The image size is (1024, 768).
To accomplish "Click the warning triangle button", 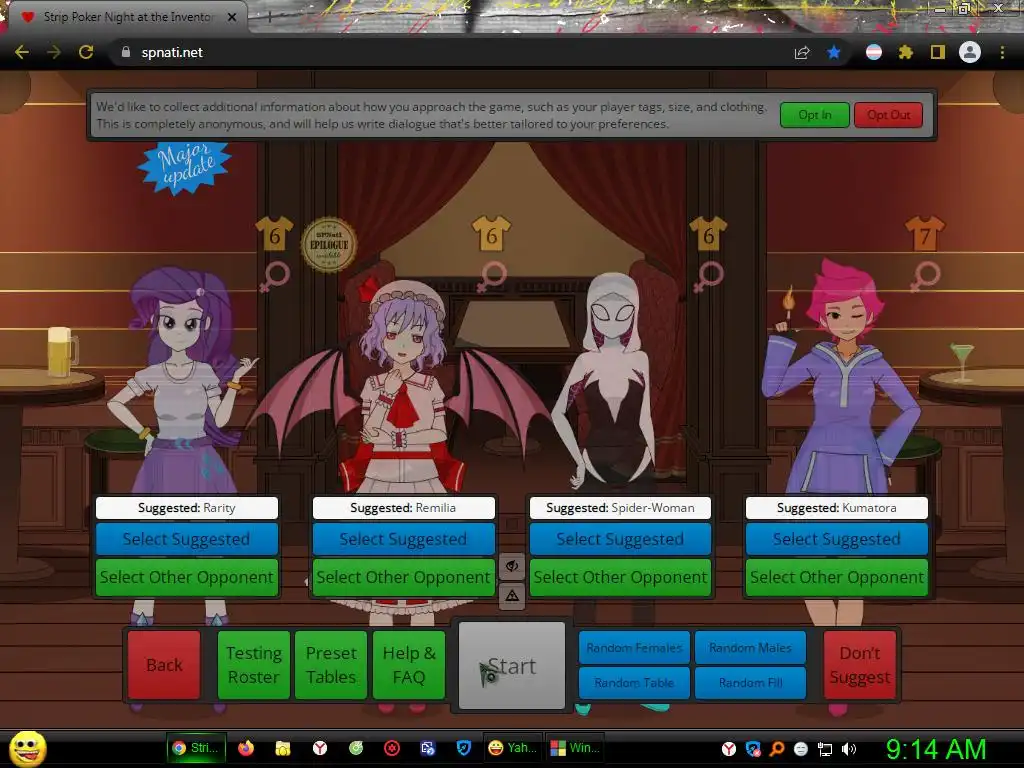I will [512, 596].
